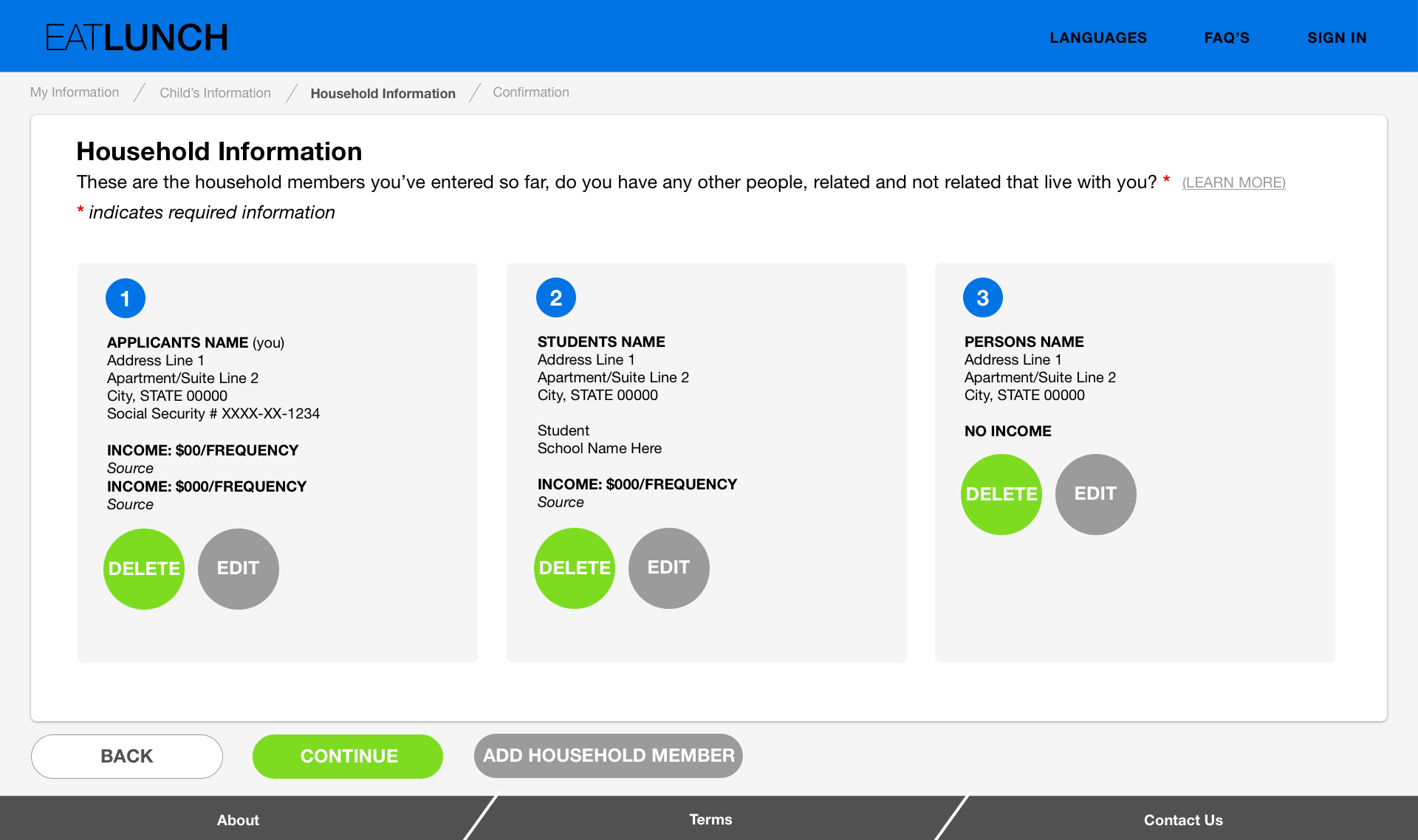Image resolution: width=1418 pixels, height=840 pixels.
Task: Click Sign In in header
Action: 1337,38
